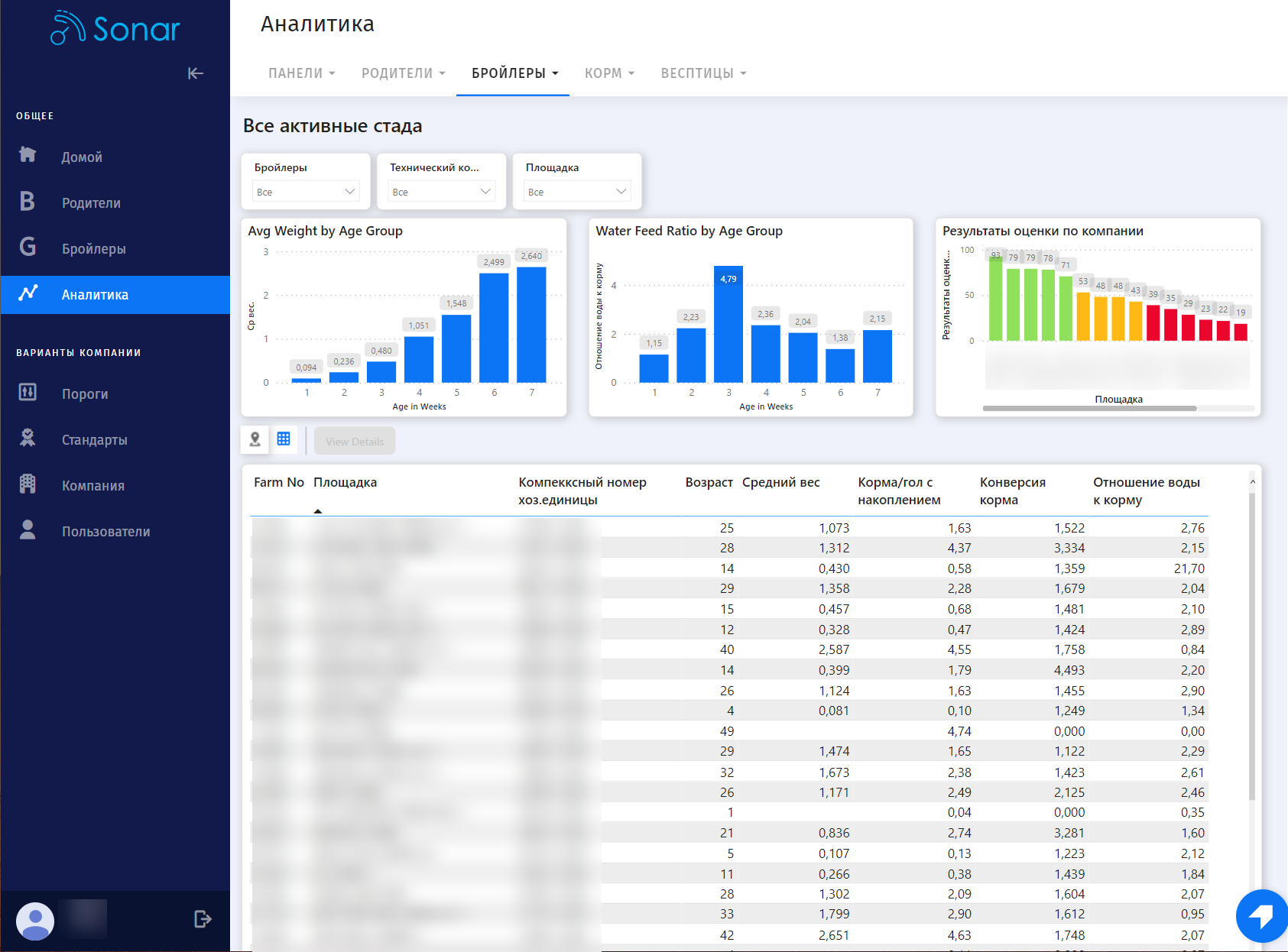Sort by Конверсия корма column header
This screenshot has width=1288, height=952.
1012,491
